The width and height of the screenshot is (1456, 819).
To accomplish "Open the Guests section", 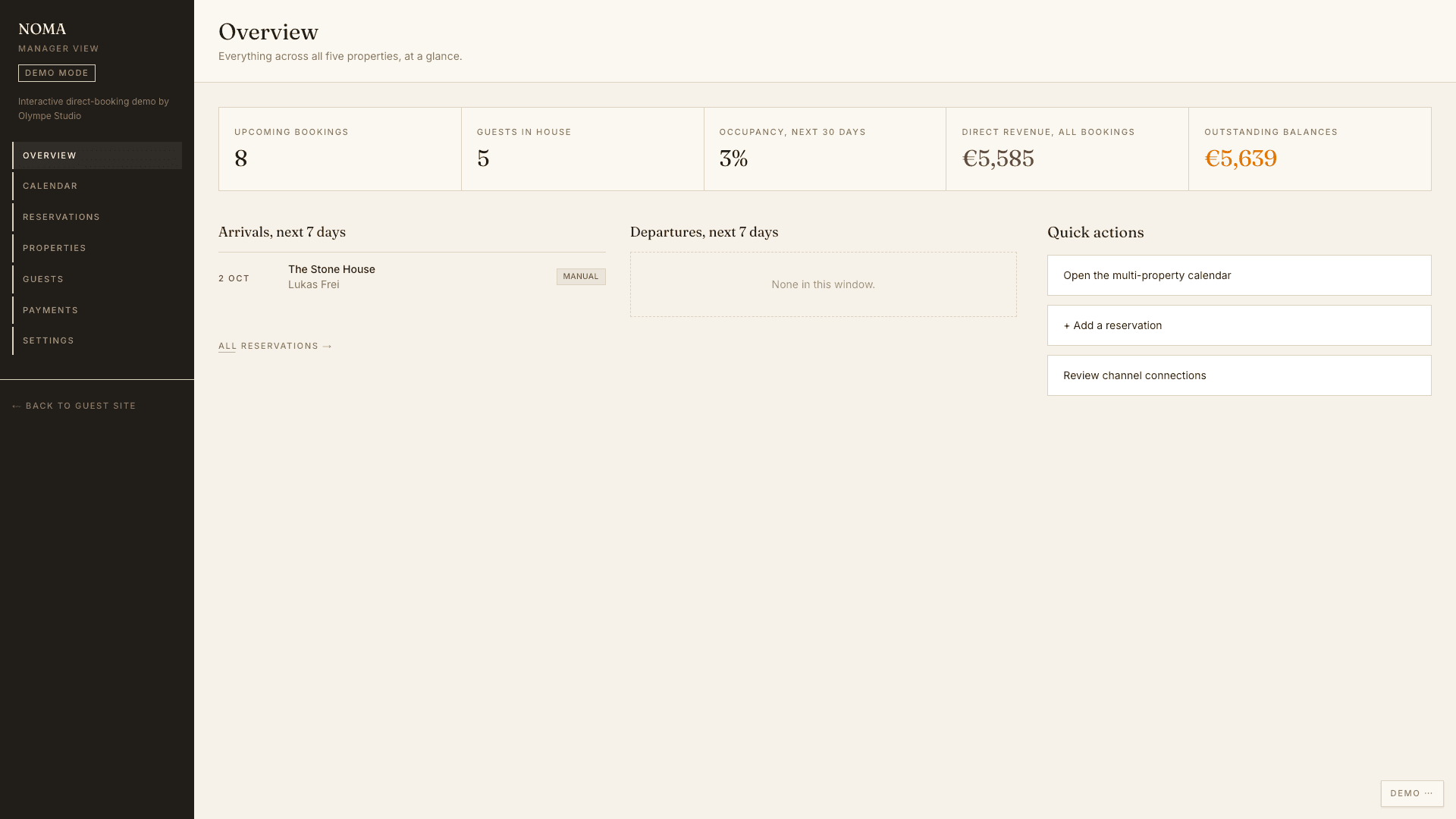I will pyautogui.click(x=97, y=279).
